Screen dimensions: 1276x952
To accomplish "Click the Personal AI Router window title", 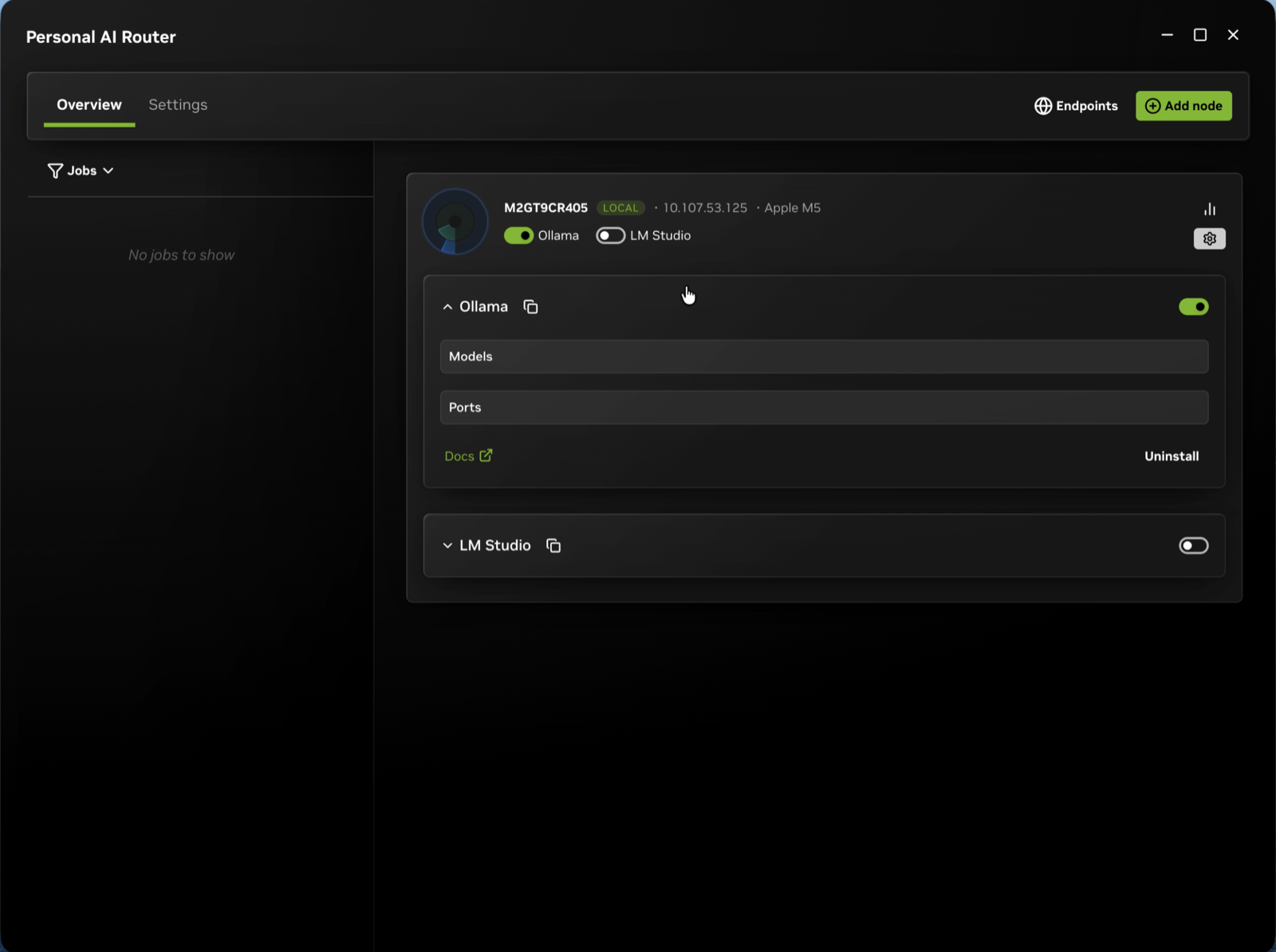I will (100, 37).
